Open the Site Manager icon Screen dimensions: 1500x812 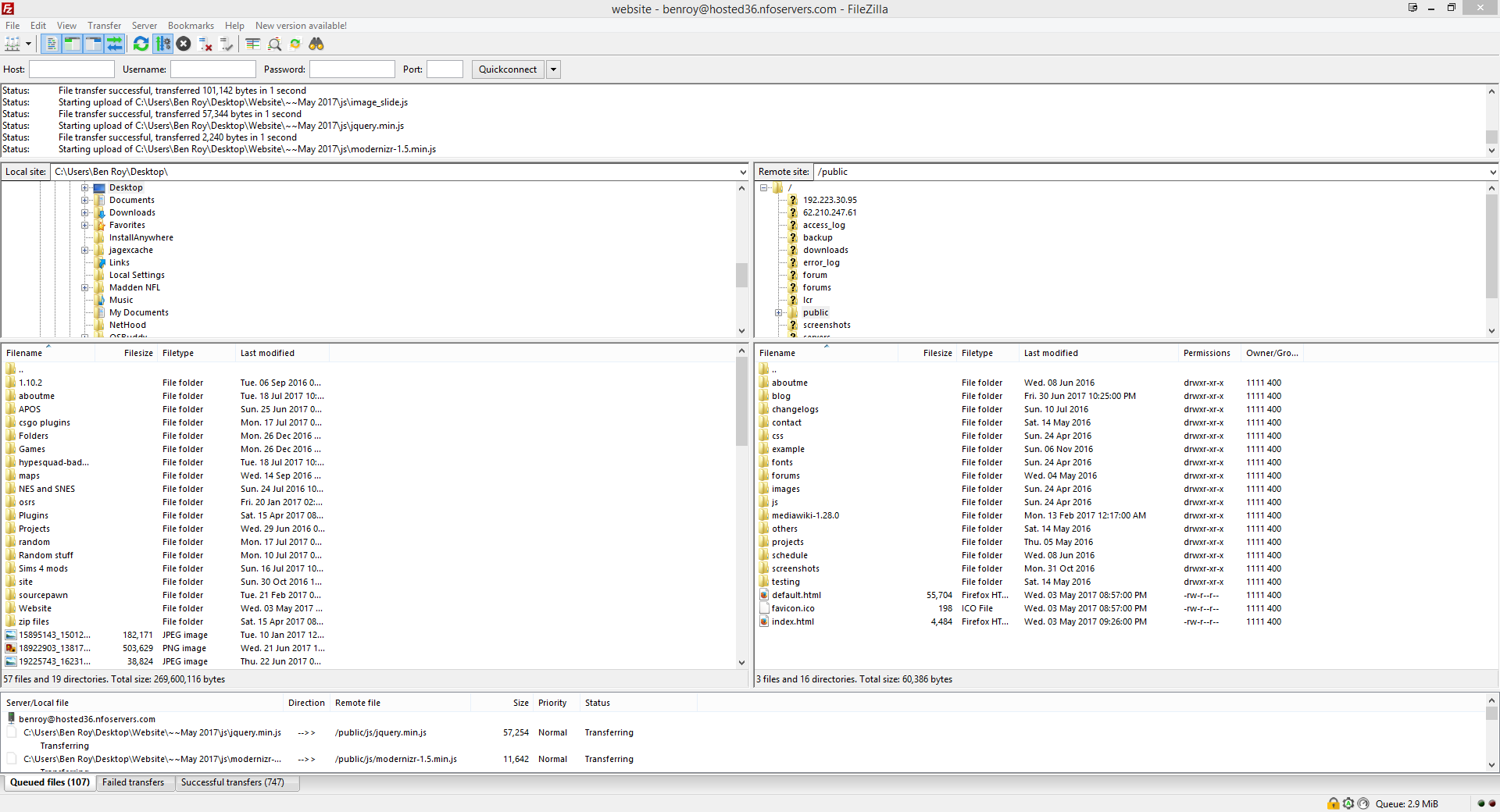tap(12, 45)
